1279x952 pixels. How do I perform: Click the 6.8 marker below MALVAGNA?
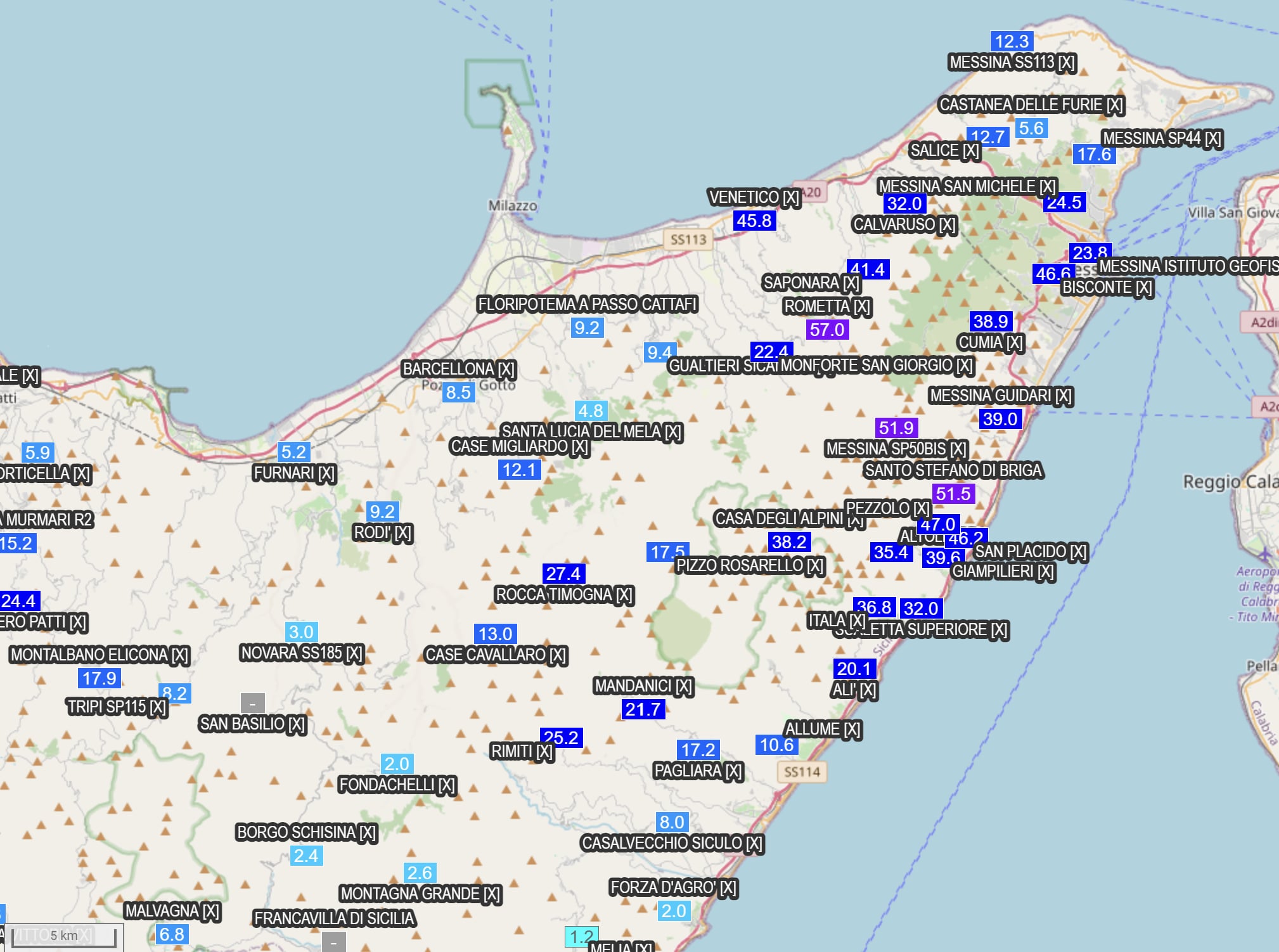point(172,934)
